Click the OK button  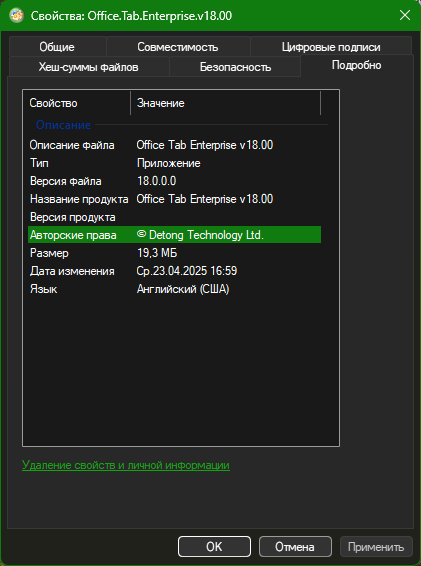(x=214, y=547)
